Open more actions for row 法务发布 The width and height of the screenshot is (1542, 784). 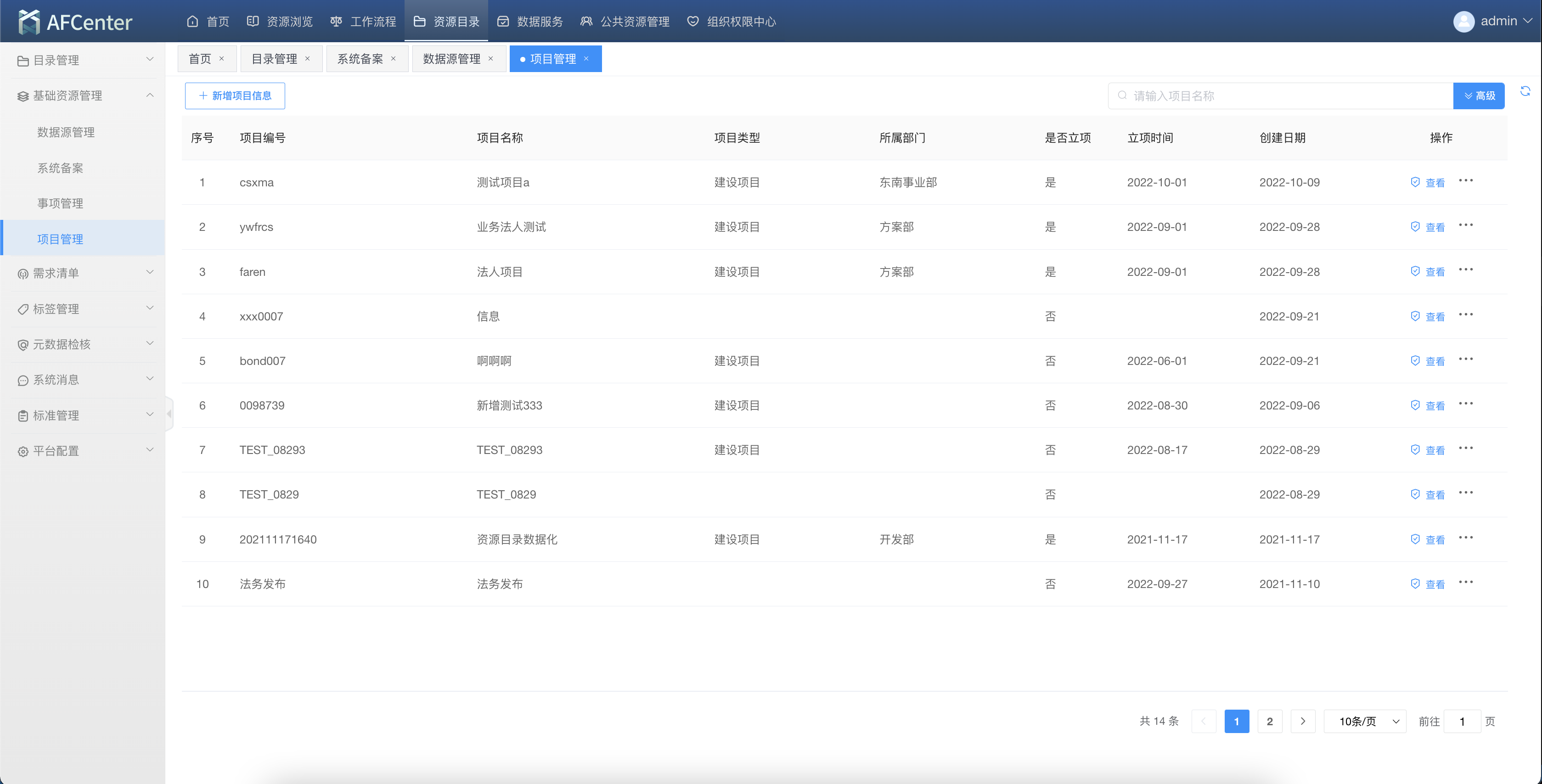coord(1466,582)
